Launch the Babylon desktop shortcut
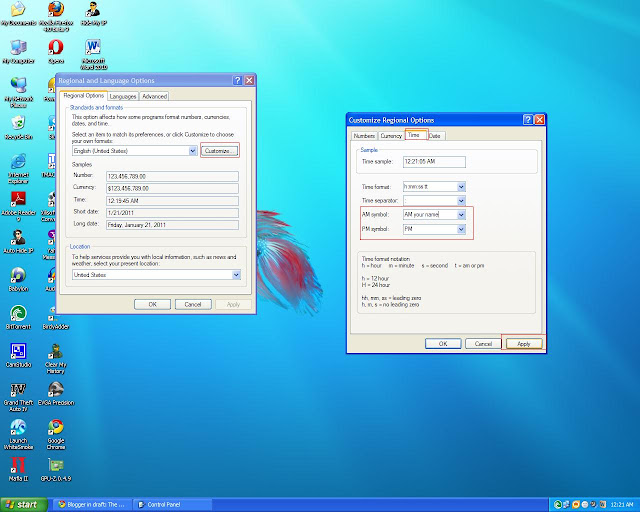The height and width of the screenshot is (512, 640). tap(18, 279)
